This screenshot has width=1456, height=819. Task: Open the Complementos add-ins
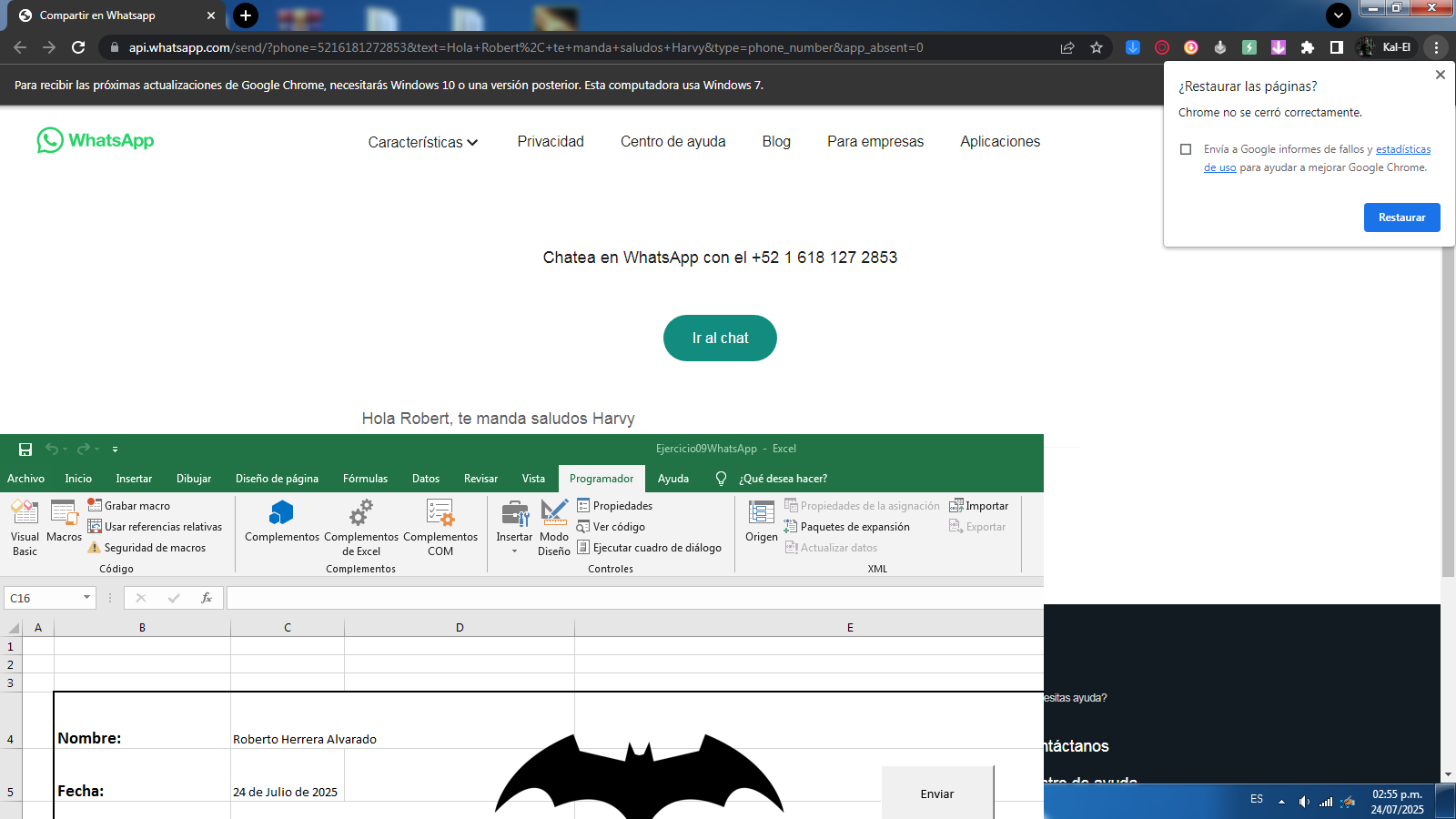[282, 521]
